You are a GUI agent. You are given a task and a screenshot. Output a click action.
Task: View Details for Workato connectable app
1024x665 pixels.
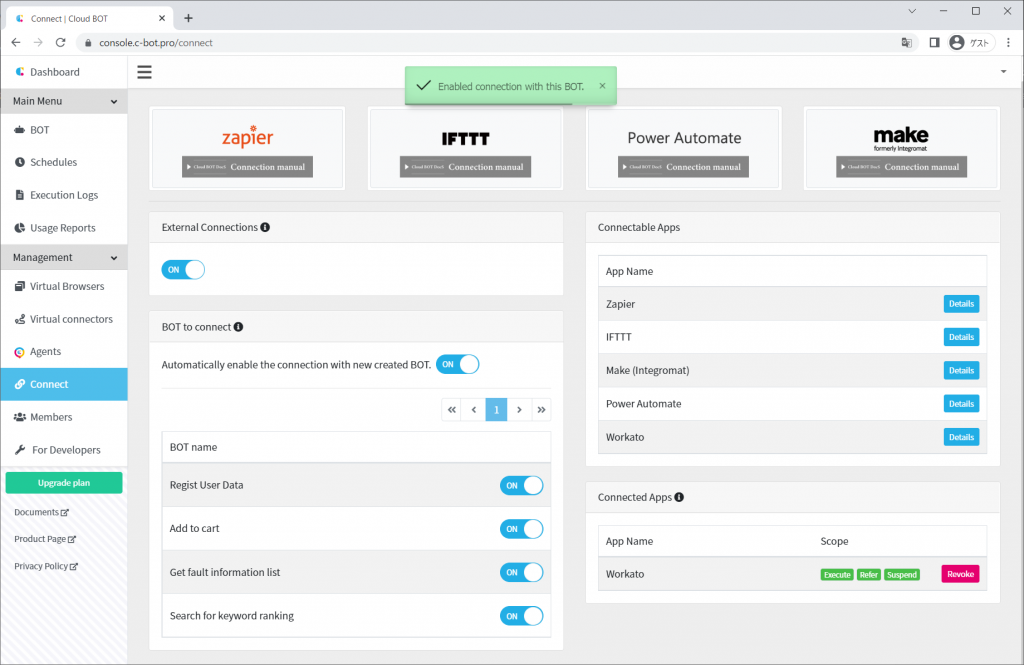[x=961, y=437]
